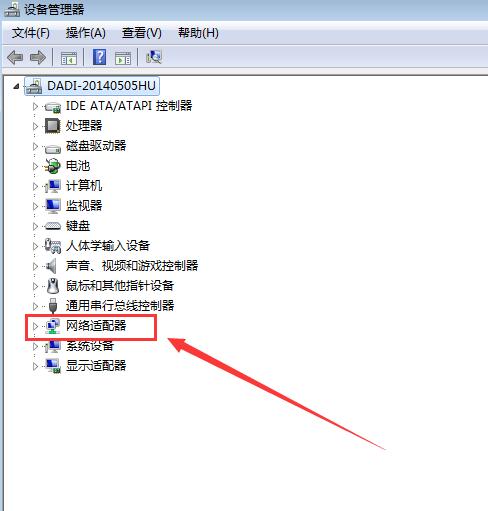Select the 通用串行总线控制器 tree item
The image size is (488, 511).
(120, 306)
